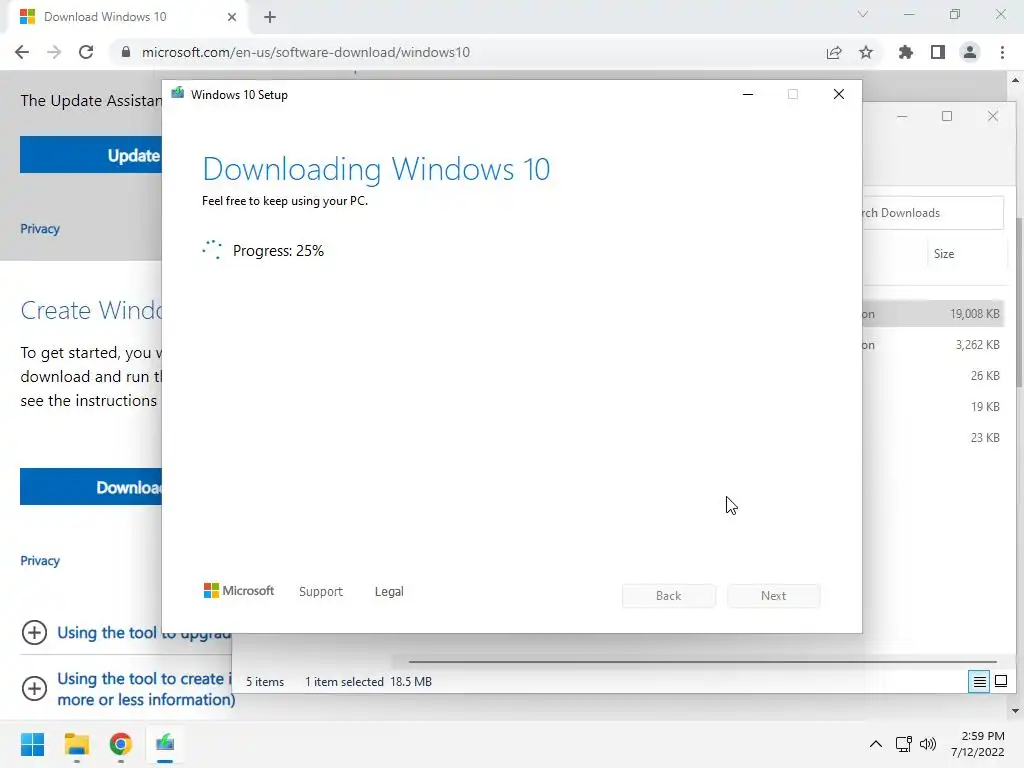1024x768 pixels.
Task: Maximize the File Explorer window
Action: [x=947, y=116]
